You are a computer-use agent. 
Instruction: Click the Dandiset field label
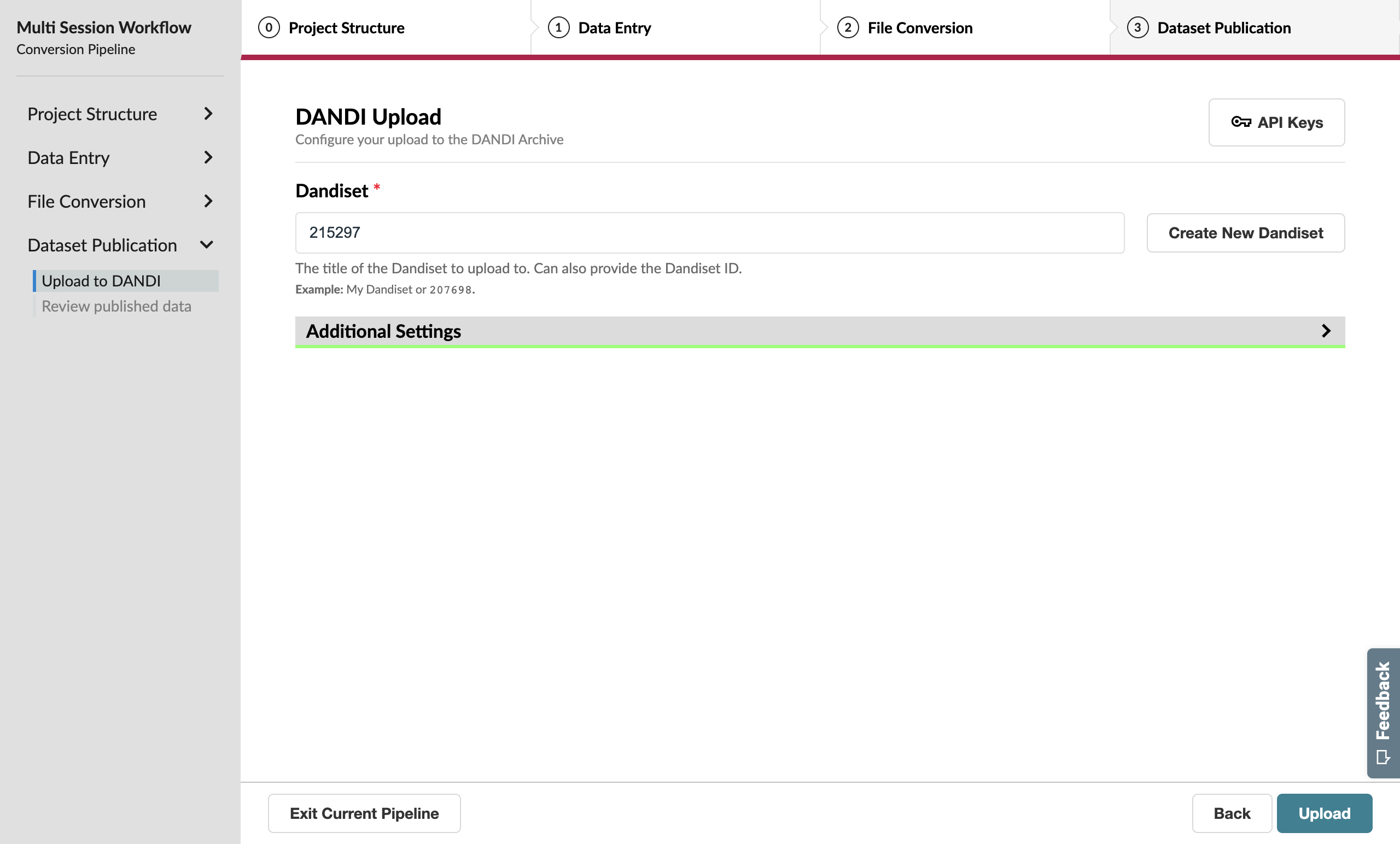click(x=332, y=191)
